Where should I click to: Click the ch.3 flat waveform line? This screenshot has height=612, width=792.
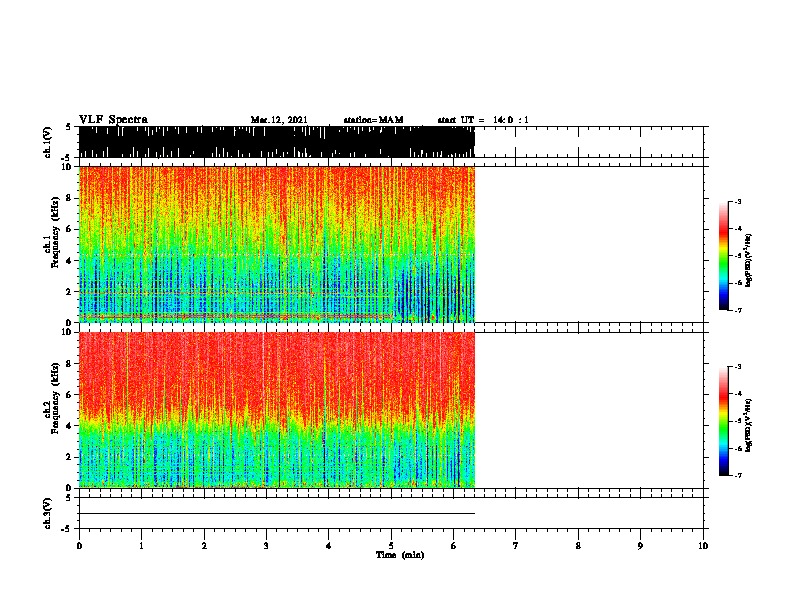(277, 514)
